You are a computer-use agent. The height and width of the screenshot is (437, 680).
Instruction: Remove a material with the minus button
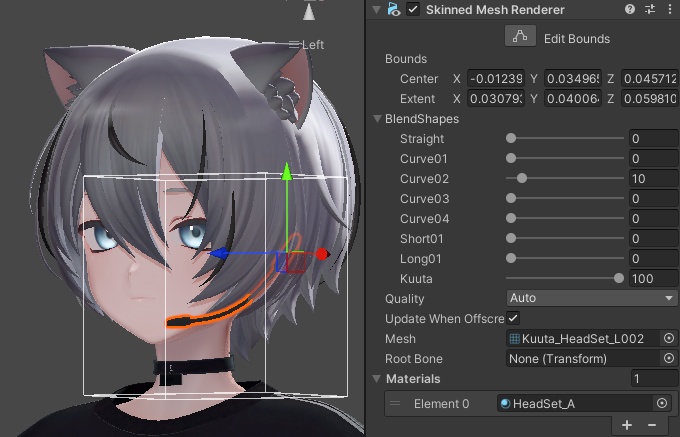(x=651, y=425)
